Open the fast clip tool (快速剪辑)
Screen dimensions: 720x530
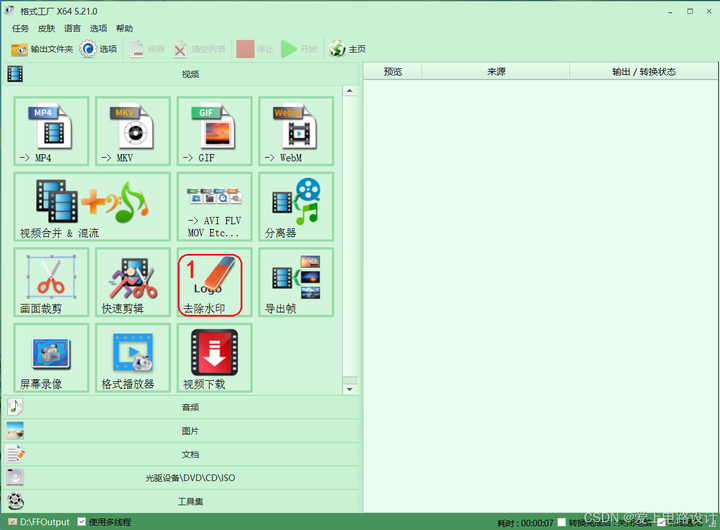[133, 282]
